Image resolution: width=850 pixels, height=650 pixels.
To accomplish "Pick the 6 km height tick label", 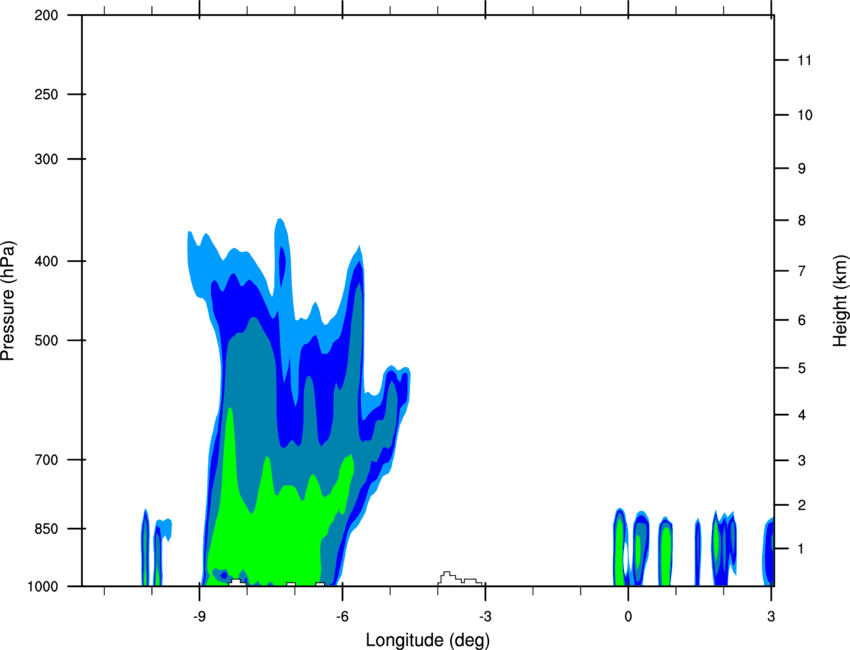I will (x=802, y=320).
